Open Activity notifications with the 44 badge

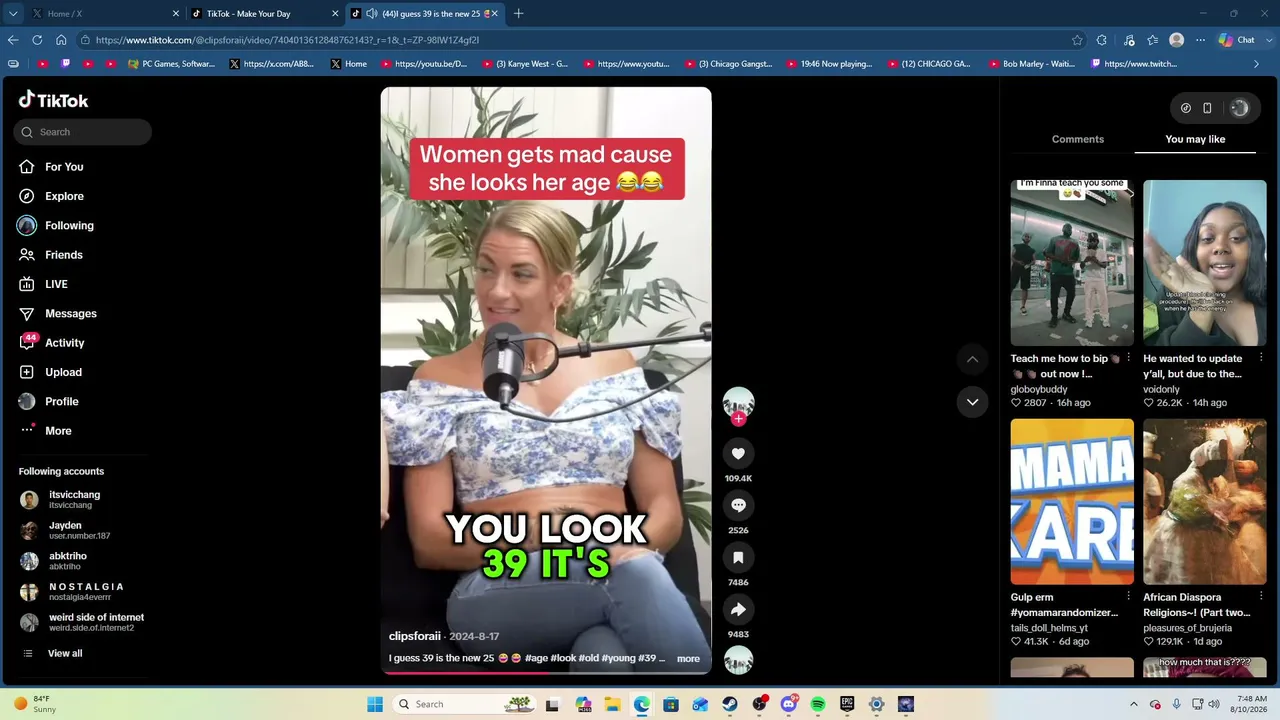(x=53, y=343)
